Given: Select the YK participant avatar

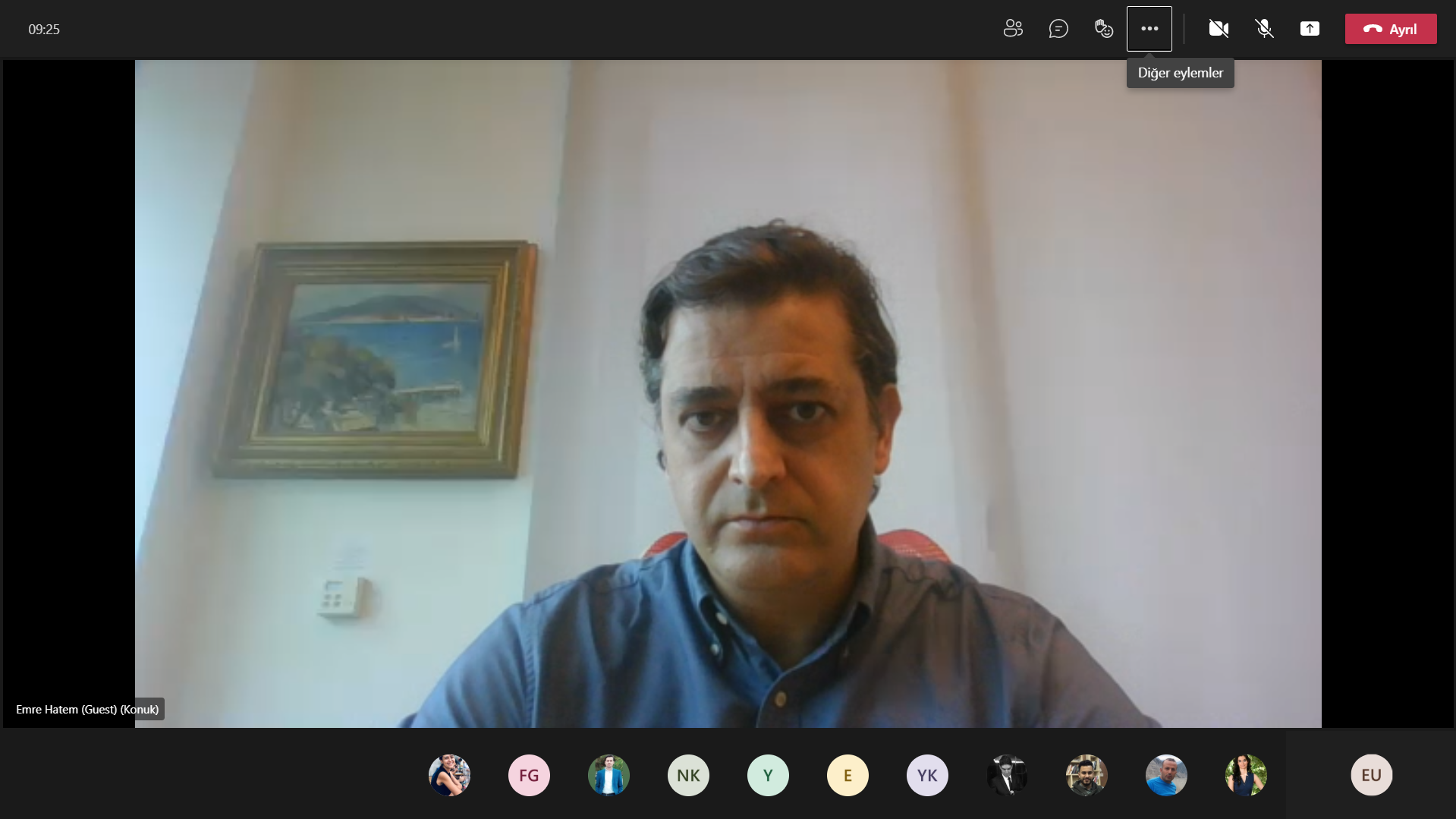Looking at the screenshot, I should 927,775.
